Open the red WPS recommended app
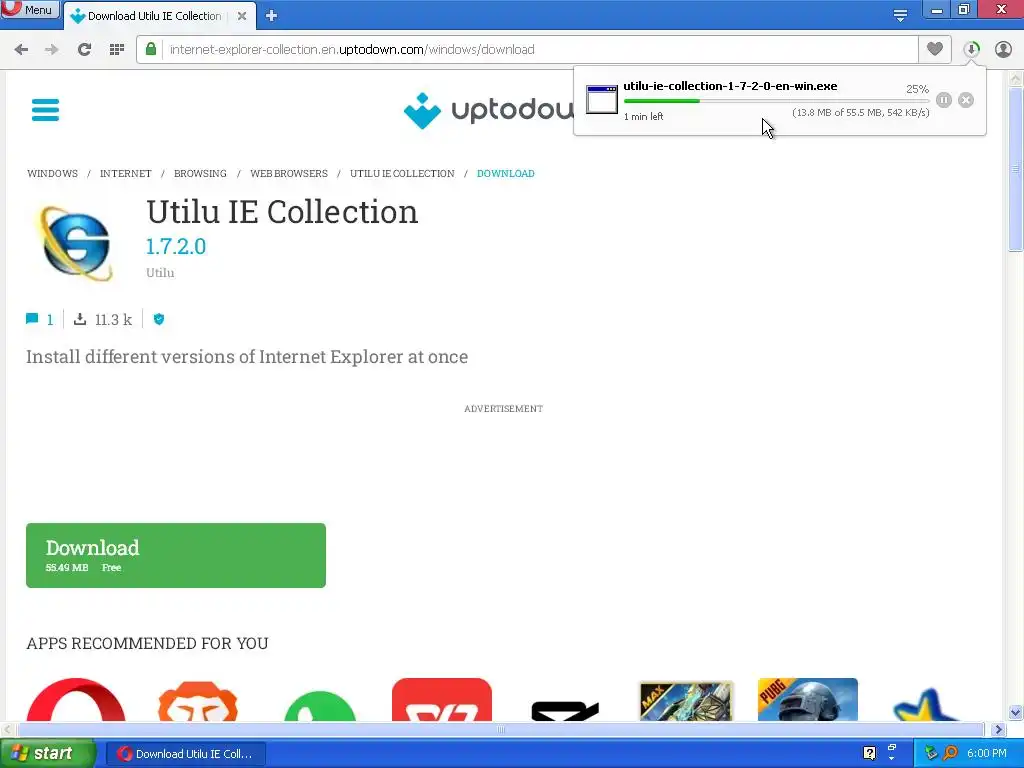The height and width of the screenshot is (768, 1024). [441, 699]
